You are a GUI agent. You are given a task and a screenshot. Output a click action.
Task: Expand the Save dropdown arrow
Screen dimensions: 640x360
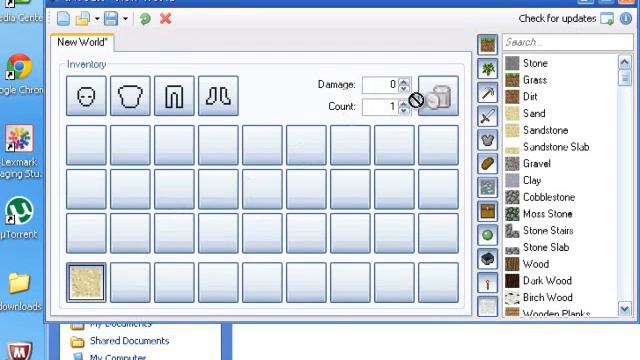[x=125, y=18]
